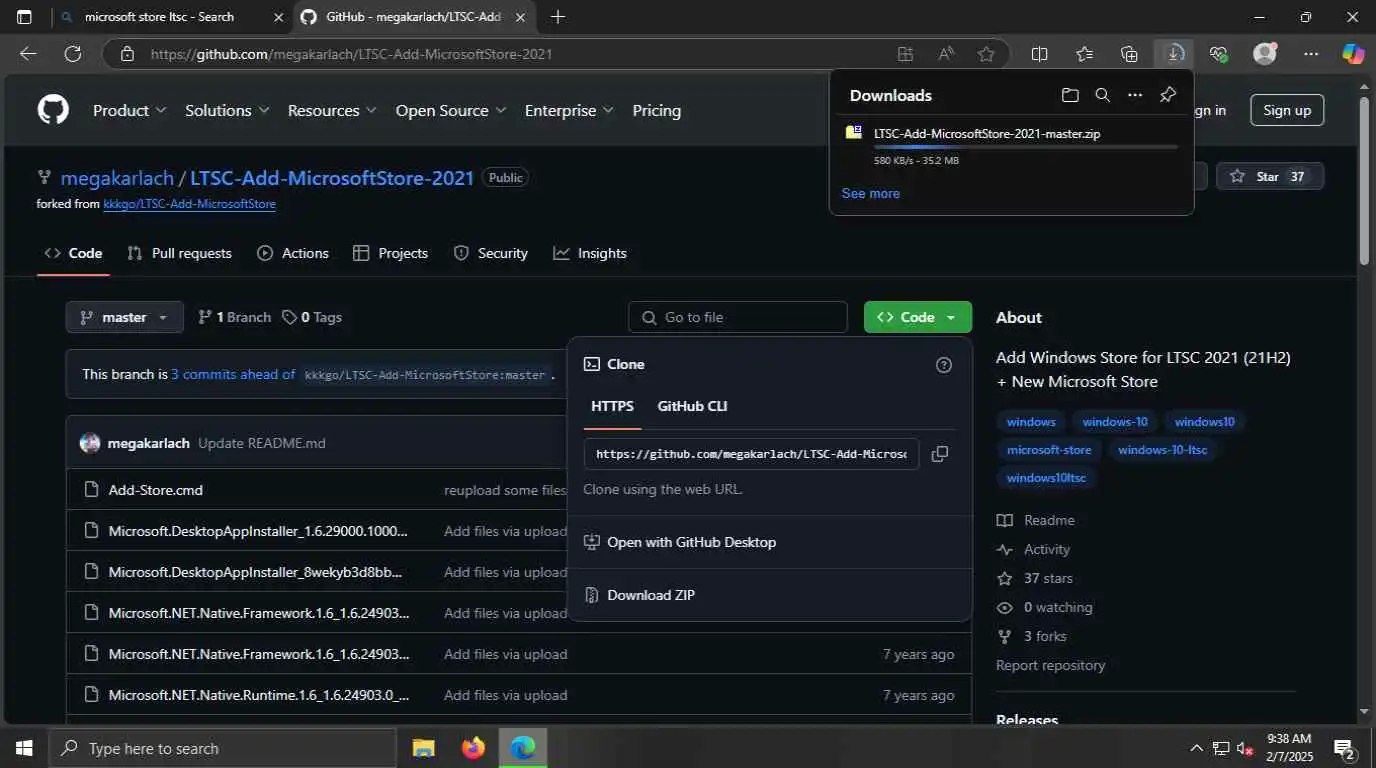Click the Go to file search field
1376x768 pixels.
pos(738,317)
